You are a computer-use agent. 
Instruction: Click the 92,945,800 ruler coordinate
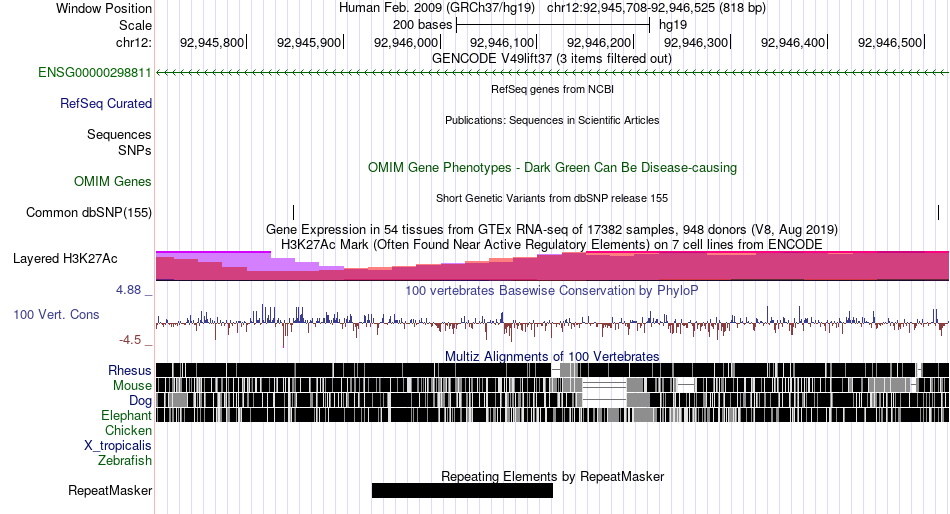coord(211,42)
